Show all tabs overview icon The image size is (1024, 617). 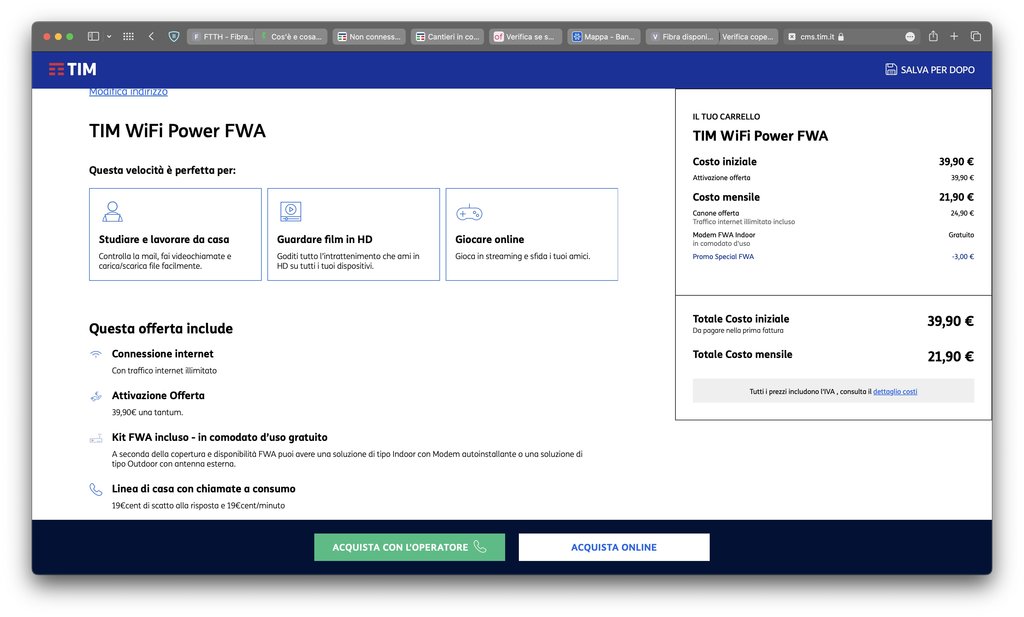[976, 37]
